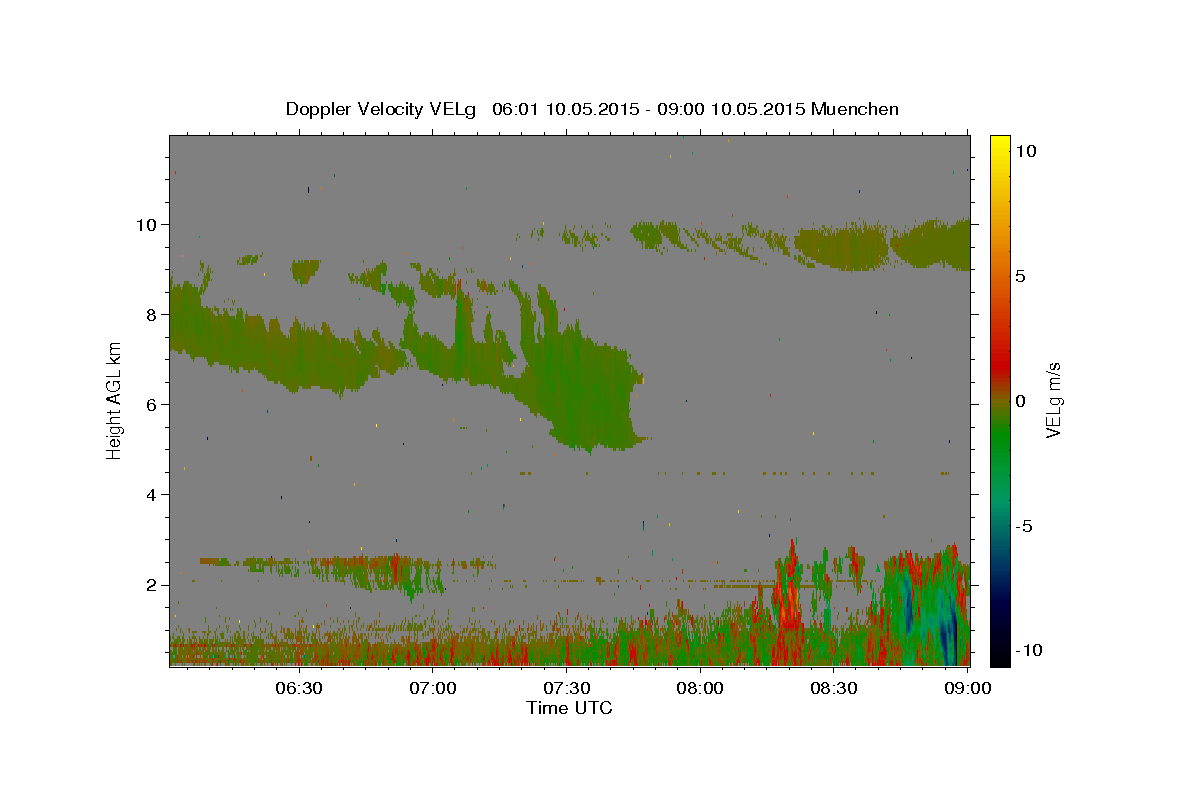This screenshot has width=1200, height=800.
Task: Click the '06:30' time axis label
Action: [x=298, y=689]
